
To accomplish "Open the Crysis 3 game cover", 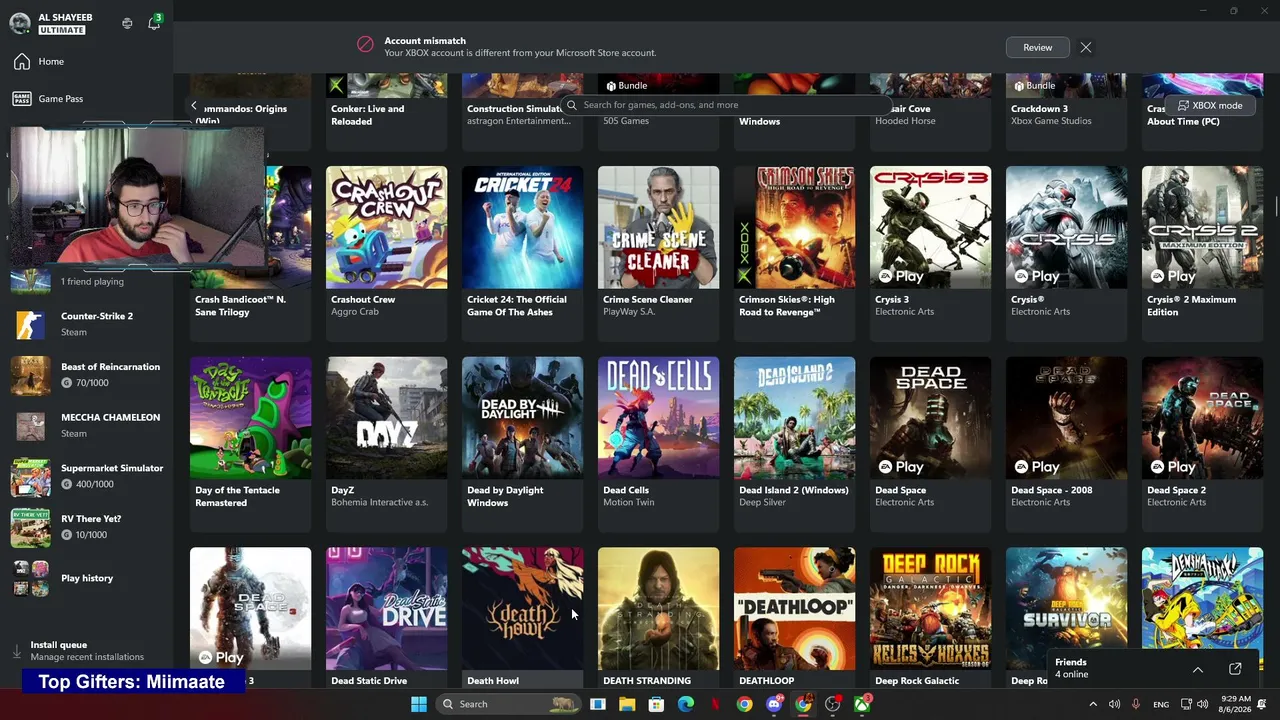I will (x=930, y=227).
